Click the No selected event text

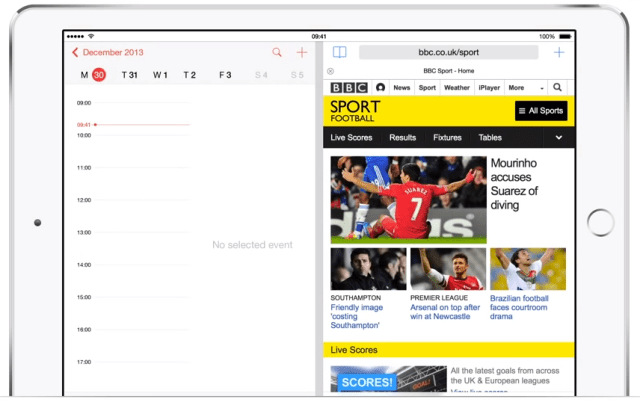(x=252, y=245)
